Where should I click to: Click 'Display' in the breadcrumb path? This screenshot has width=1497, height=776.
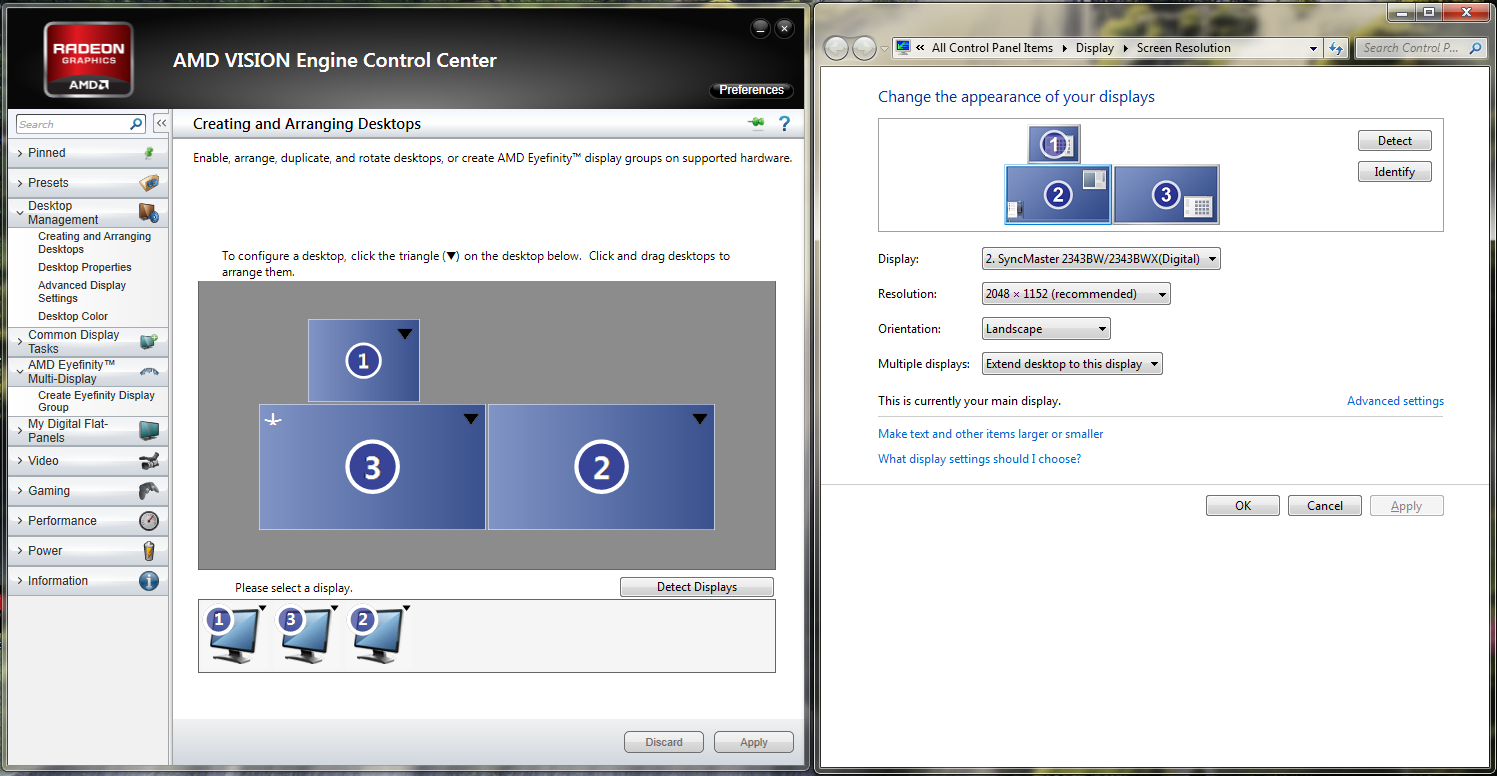(1095, 48)
